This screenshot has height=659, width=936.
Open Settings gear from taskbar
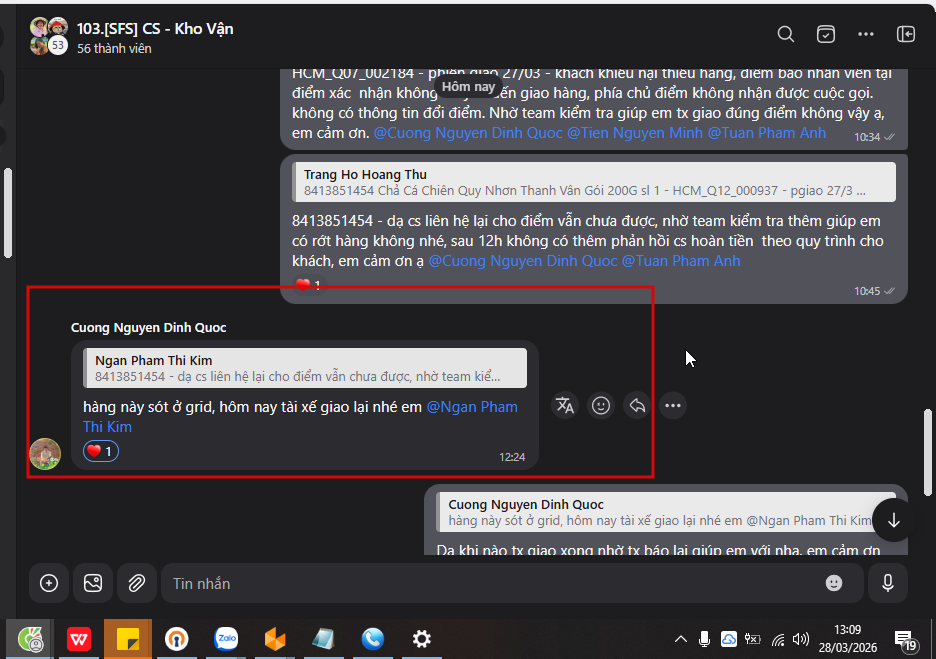[x=421, y=639]
